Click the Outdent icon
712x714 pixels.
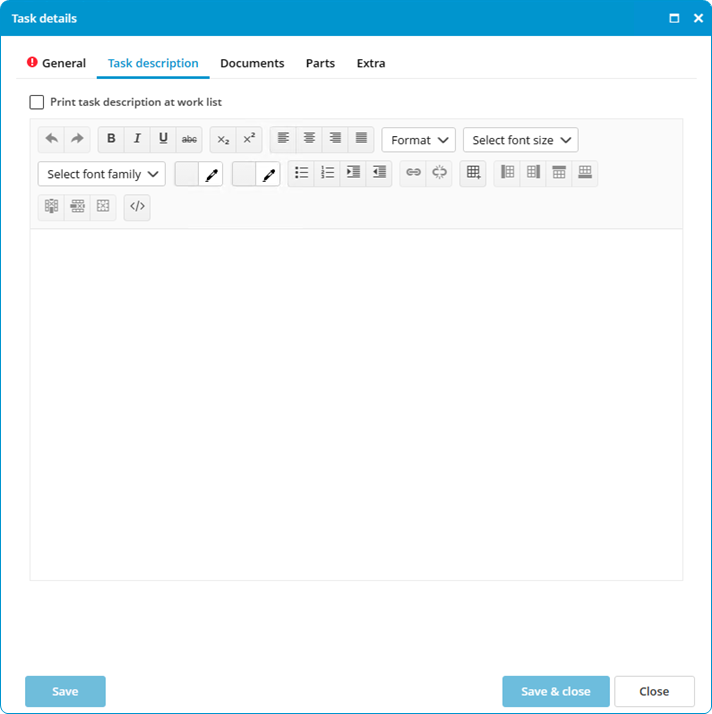point(379,173)
